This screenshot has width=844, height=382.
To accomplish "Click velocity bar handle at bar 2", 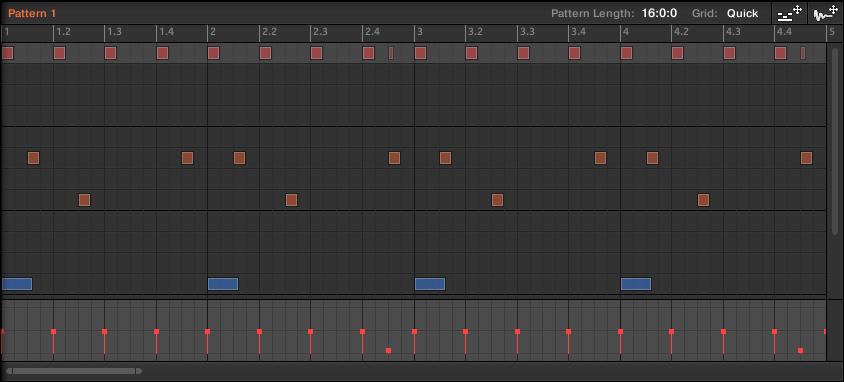I will pyautogui.click(x=208, y=332).
